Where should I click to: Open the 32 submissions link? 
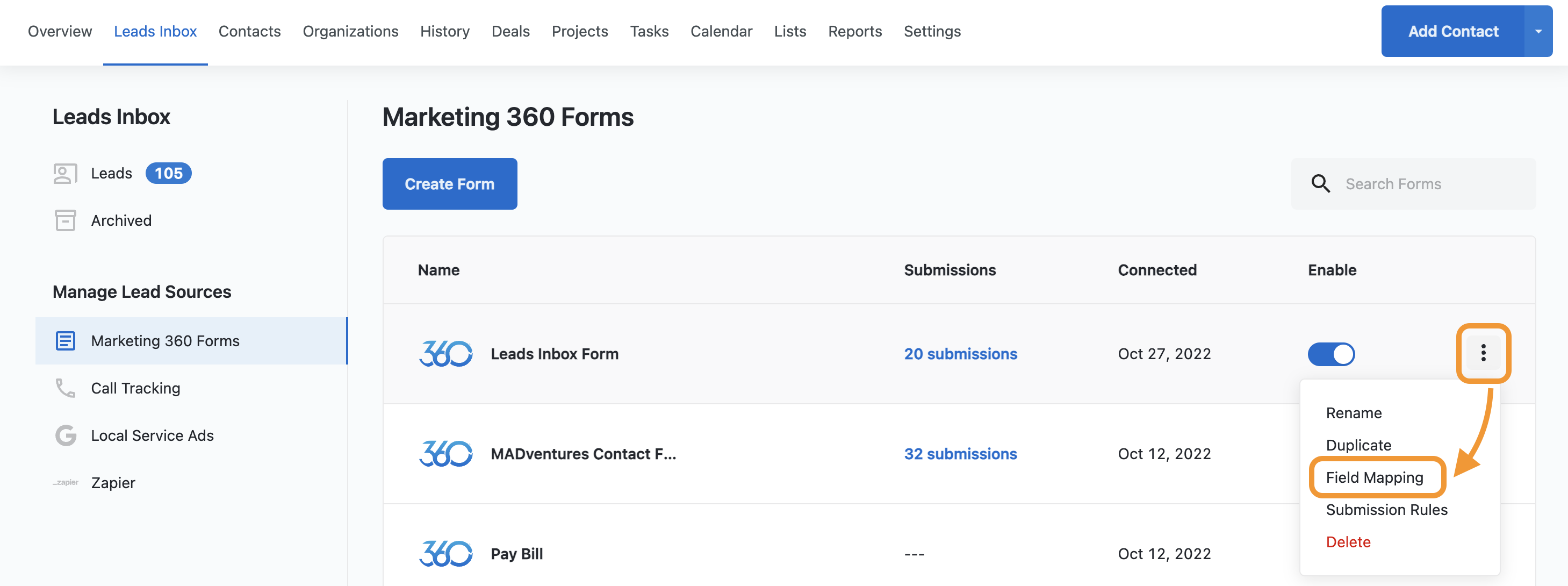pyautogui.click(x=960, y=454)
